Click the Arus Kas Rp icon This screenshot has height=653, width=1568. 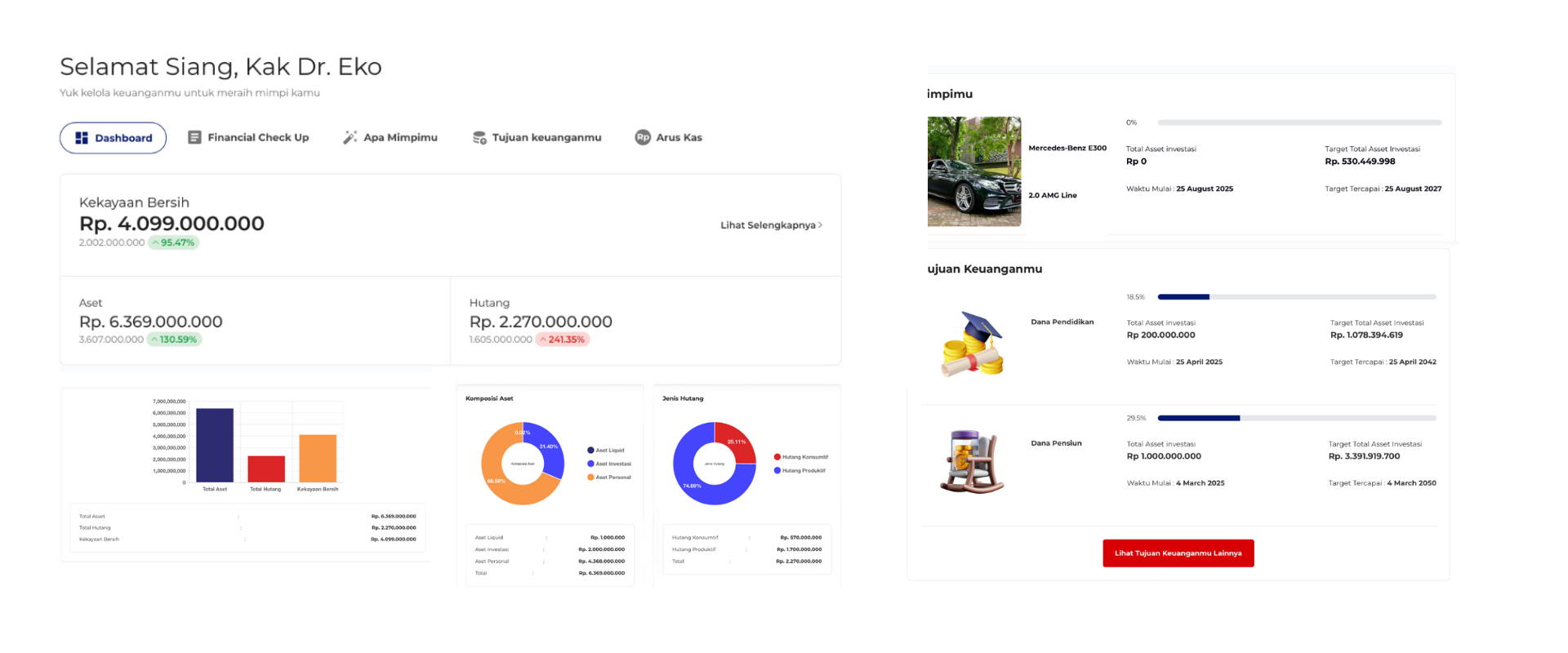(643, 137)
